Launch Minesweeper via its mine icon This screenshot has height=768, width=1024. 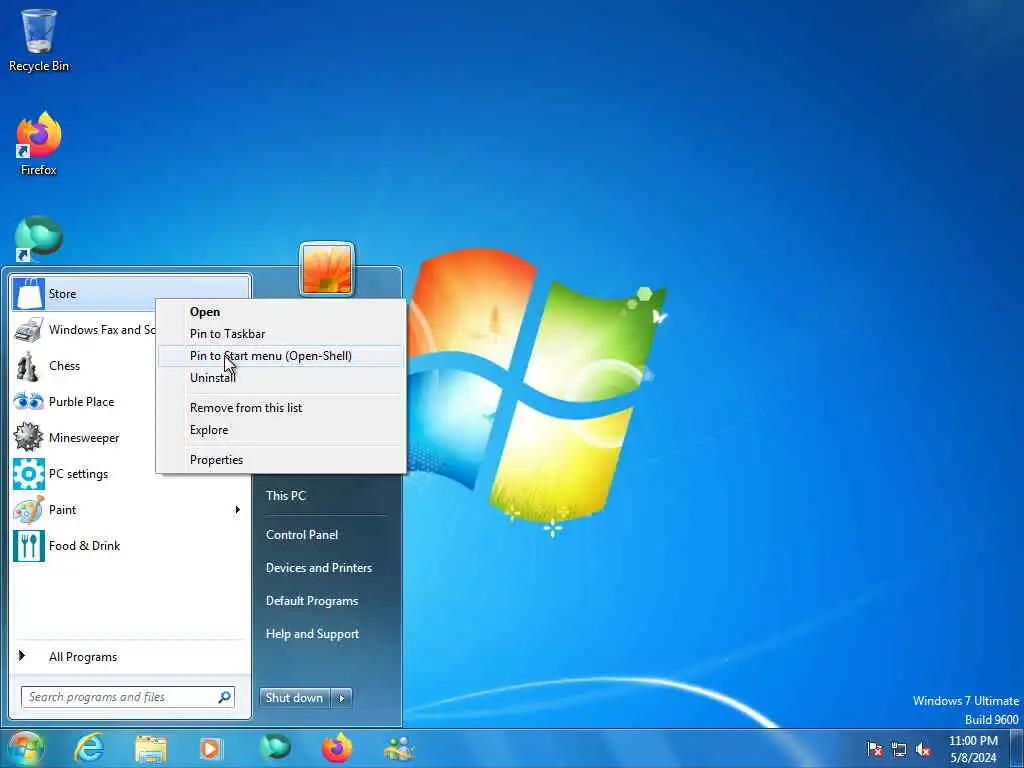tap(29, 438)
